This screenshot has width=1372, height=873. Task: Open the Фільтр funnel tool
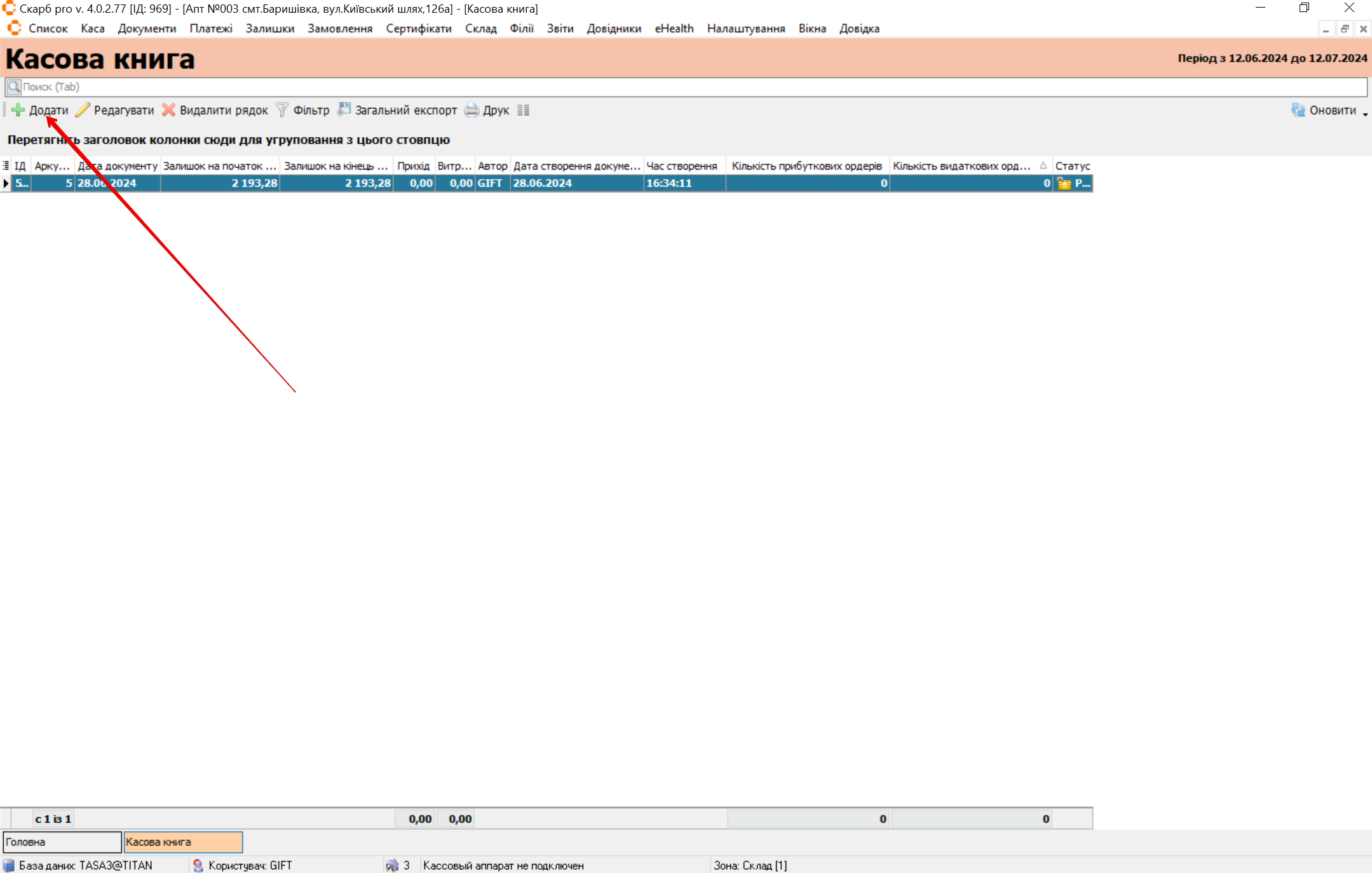pyautogui.click(x=282, y=110)
